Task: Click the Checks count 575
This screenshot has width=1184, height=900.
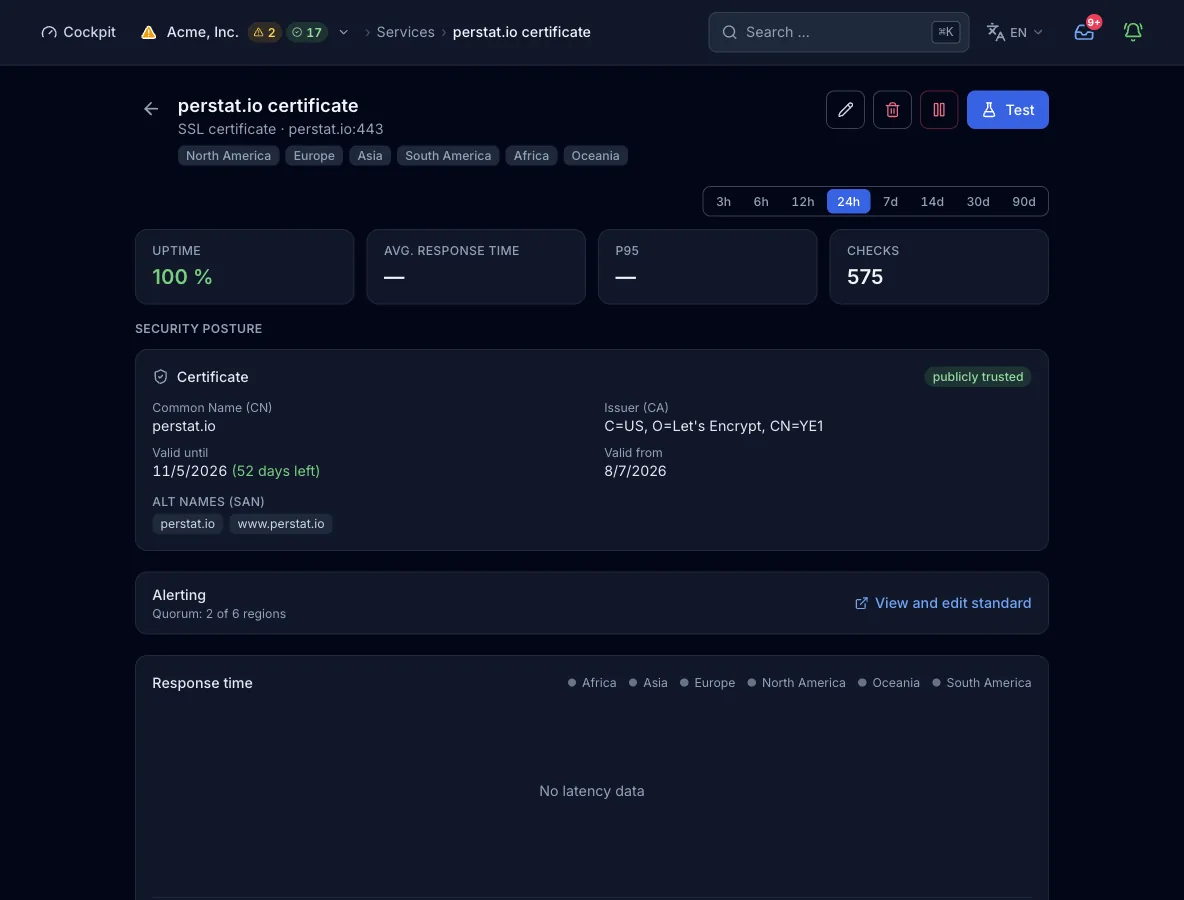Action: tap(865, 277)
